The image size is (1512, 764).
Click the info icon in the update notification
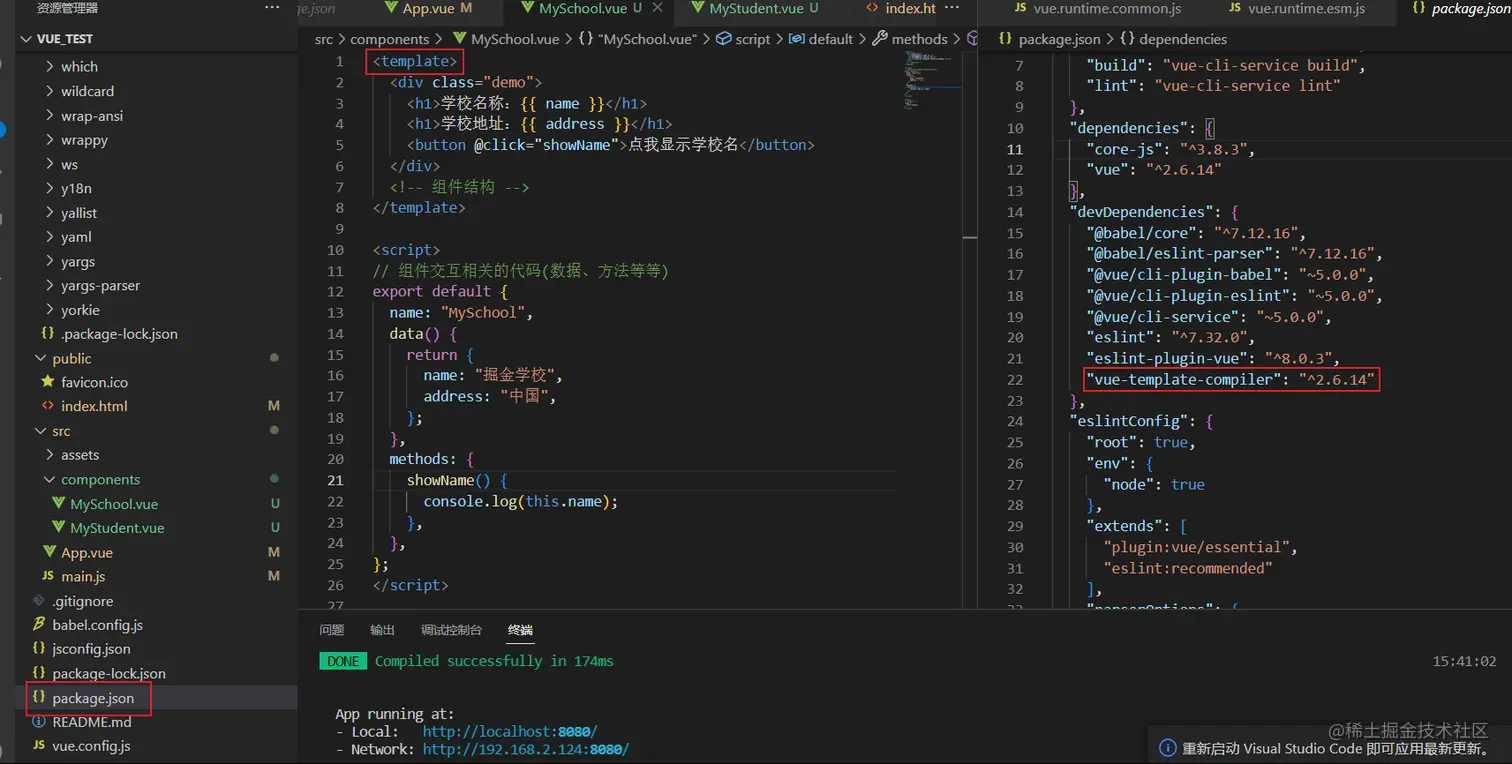point(1166,748)
